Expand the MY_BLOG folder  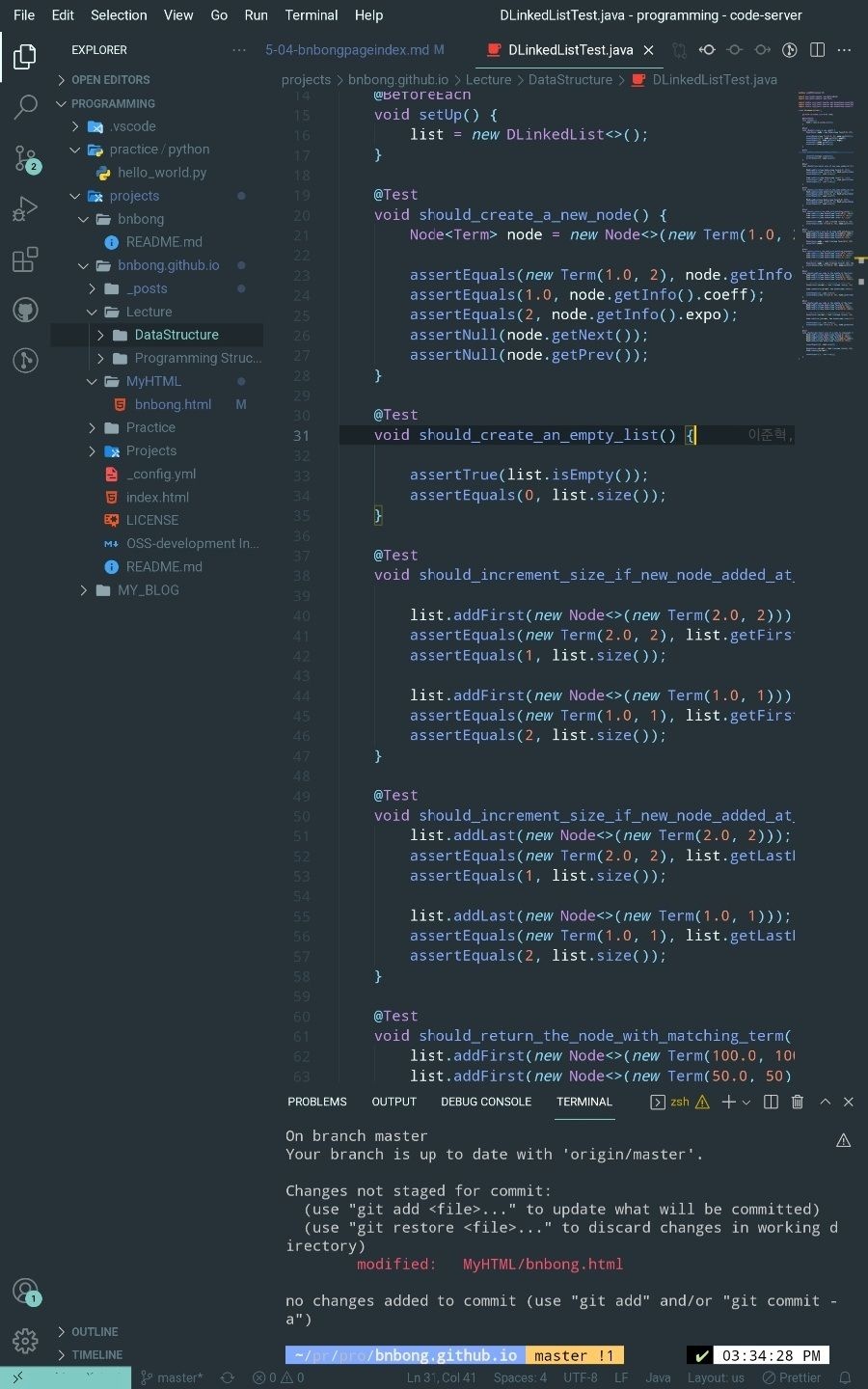click(157, 590)
